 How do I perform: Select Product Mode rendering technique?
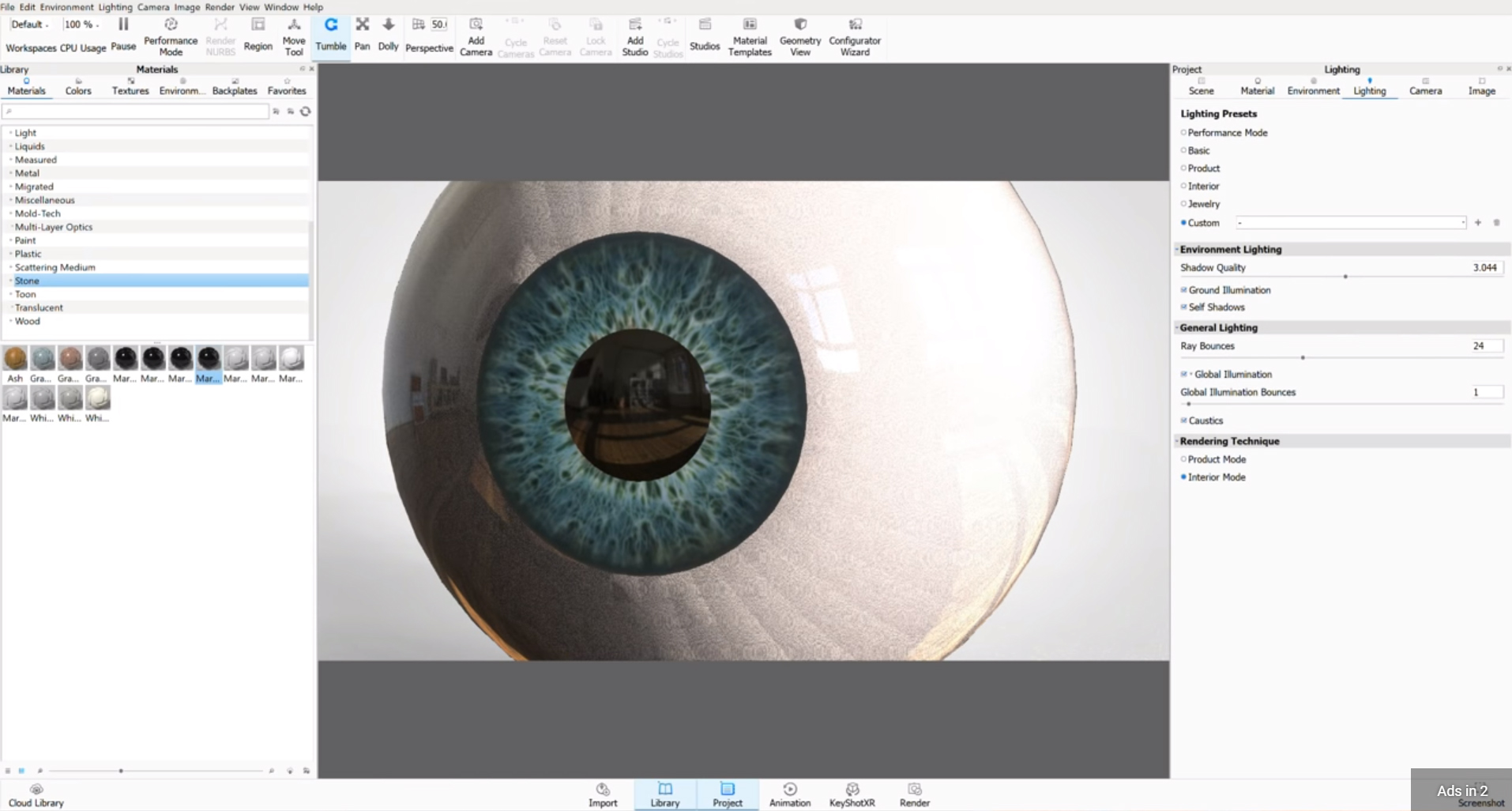pyautogui.click(x=1183, y=459)
